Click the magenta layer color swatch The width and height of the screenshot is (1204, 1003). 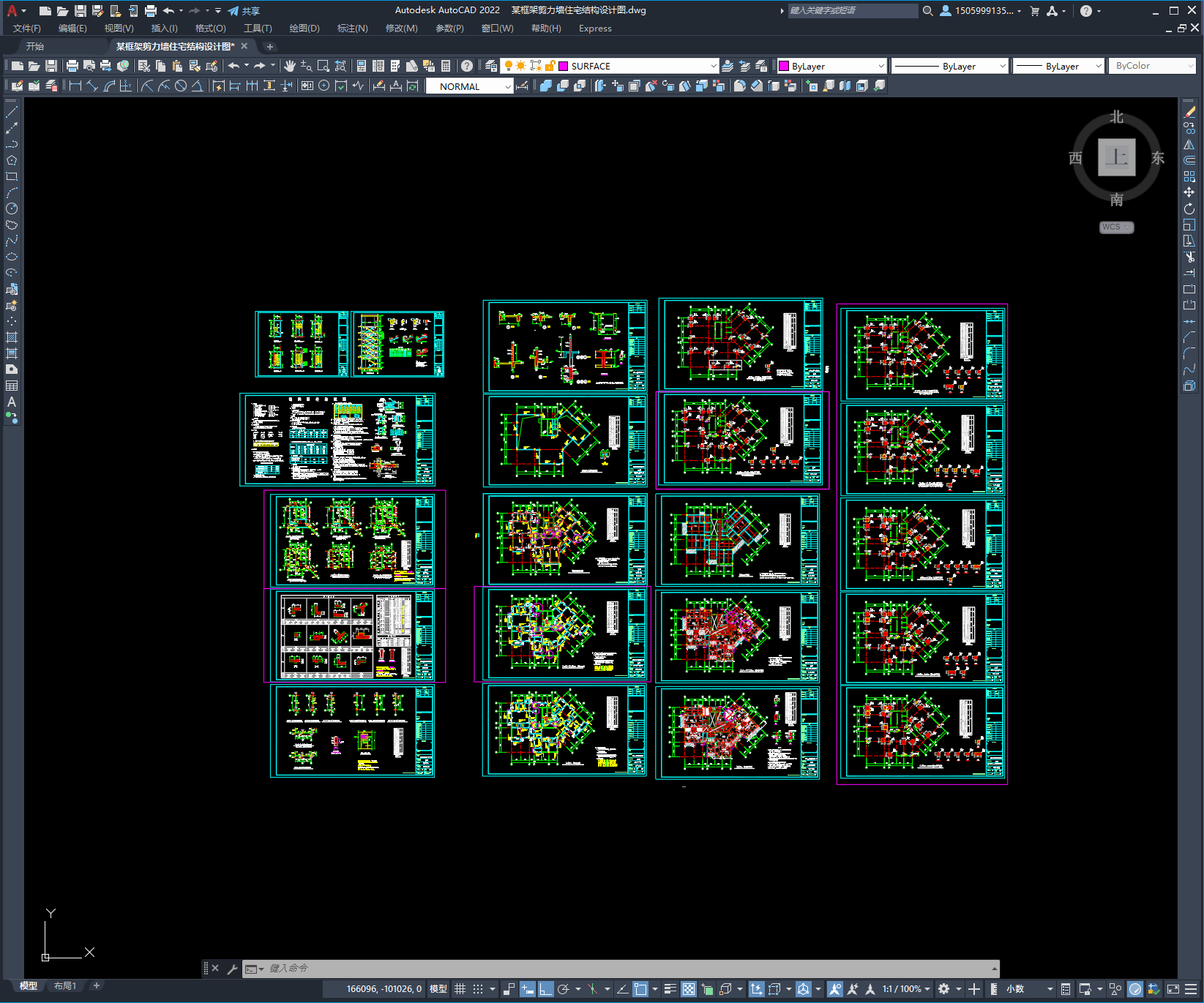click(564, 66)
